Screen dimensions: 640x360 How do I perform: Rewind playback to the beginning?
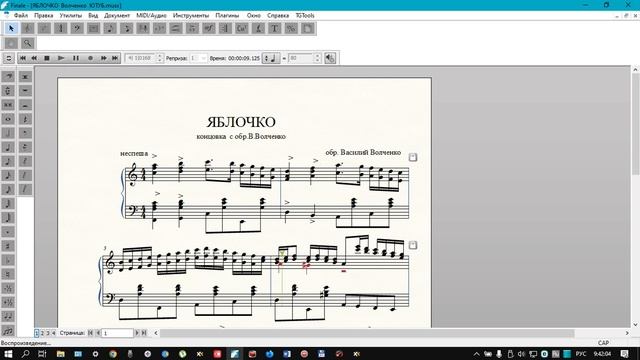pos(23,58)
